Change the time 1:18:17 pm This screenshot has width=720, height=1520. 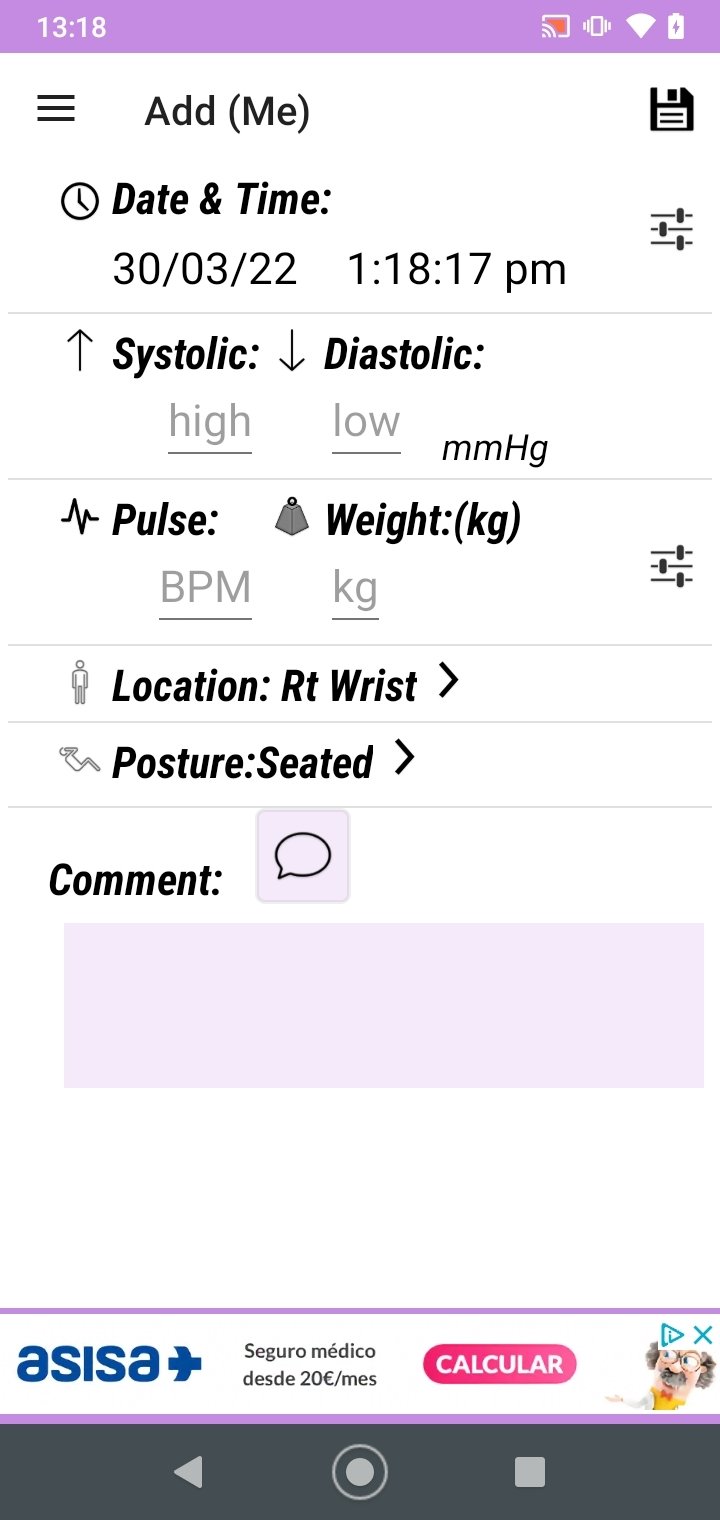(457, 269)
